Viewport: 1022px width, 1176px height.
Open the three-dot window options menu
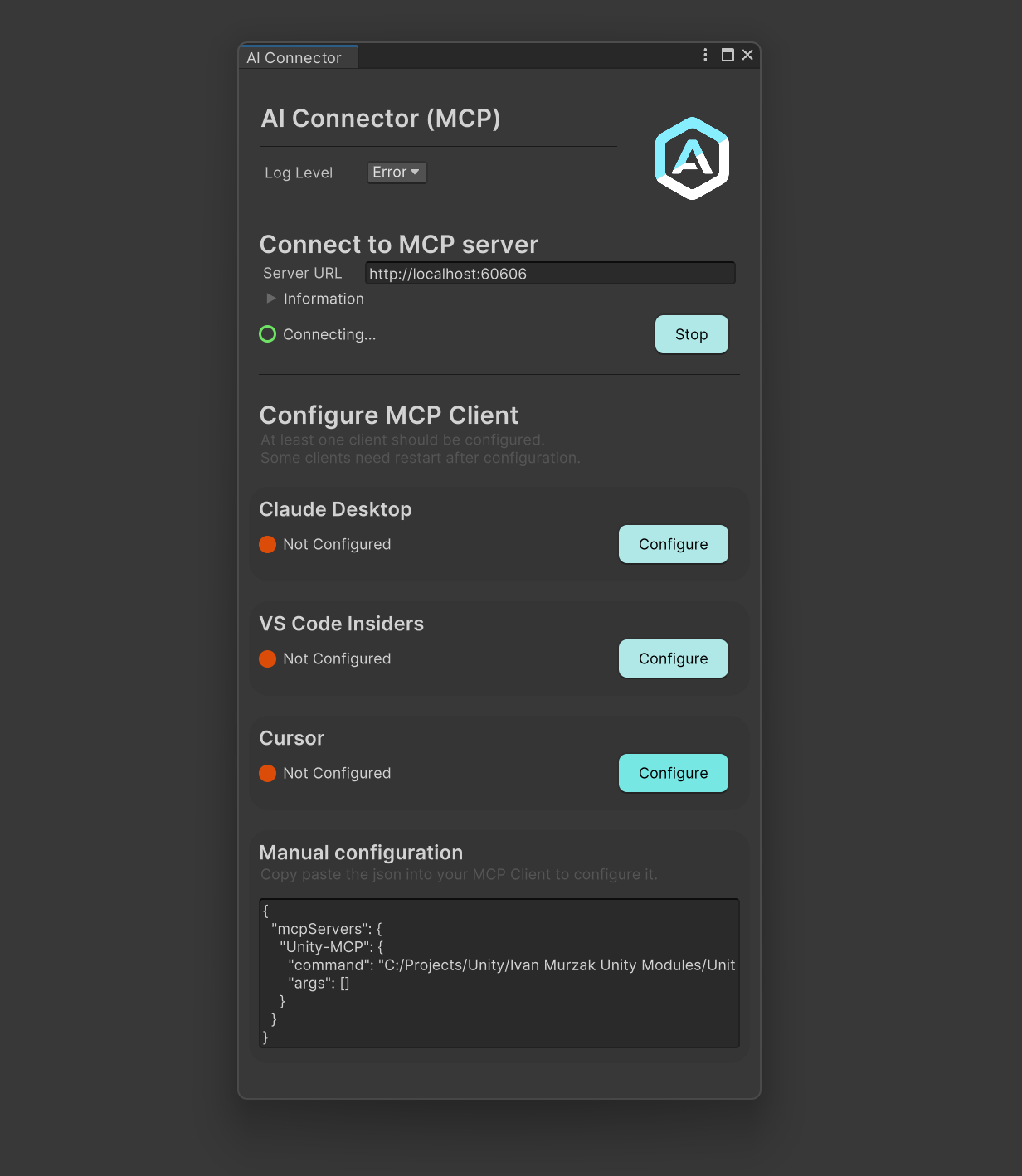[x=705, y=55]
